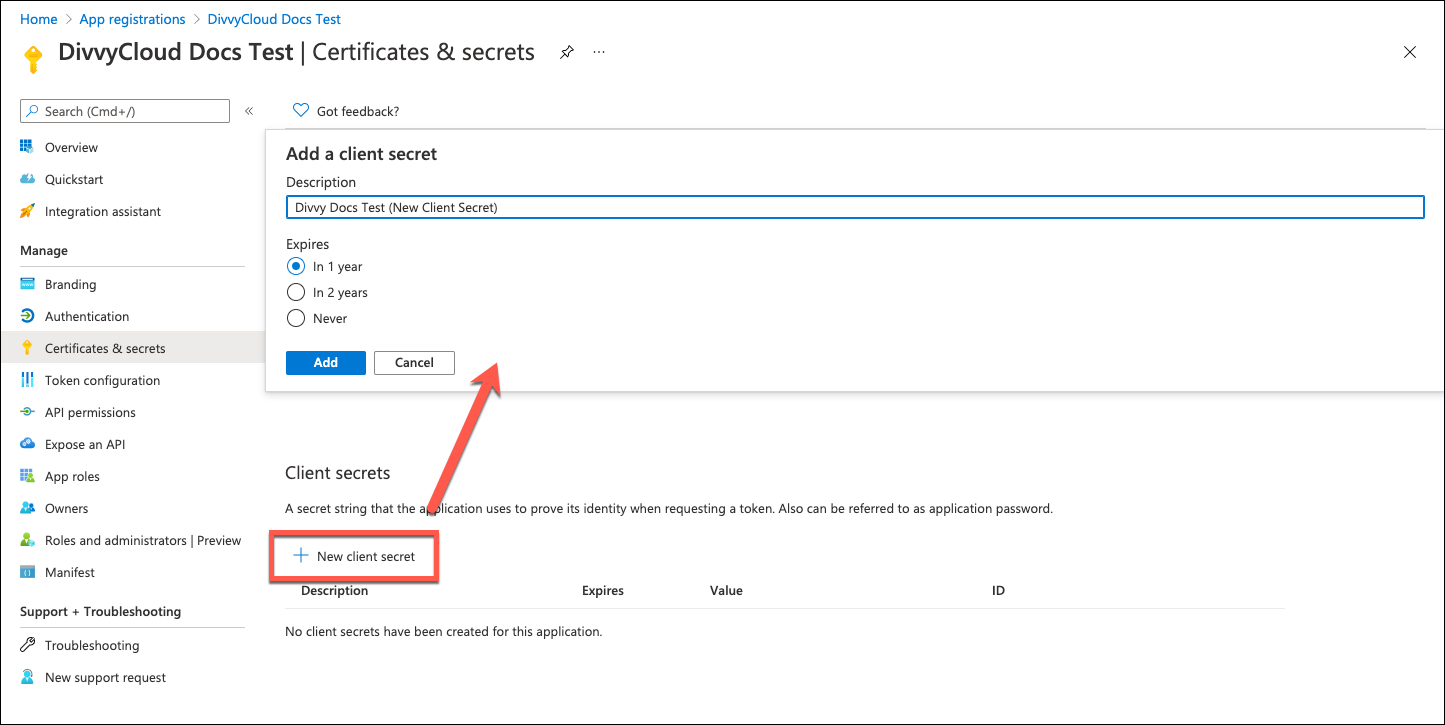Open API permissions menu item
The width and height of the screenshot is (1445, 725).
coord(90,412)
